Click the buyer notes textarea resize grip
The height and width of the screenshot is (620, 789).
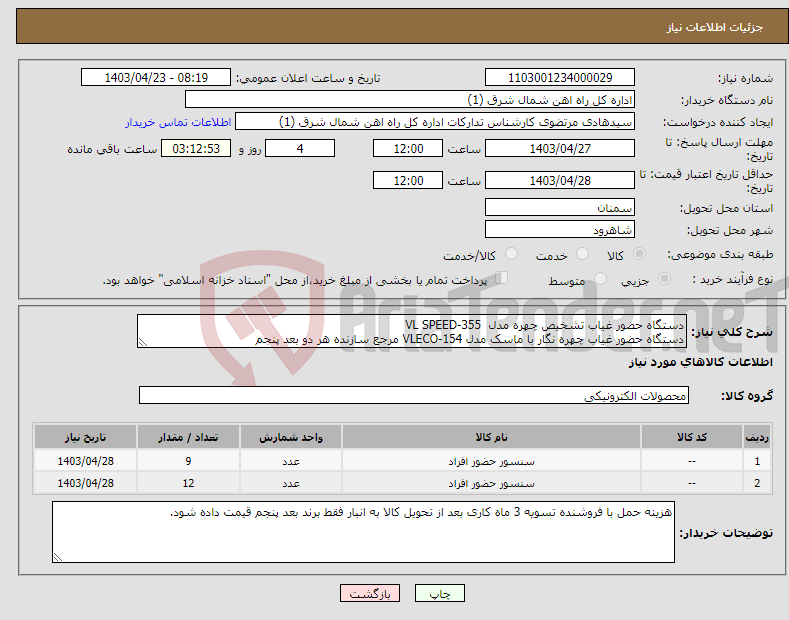tap(58, 557)
